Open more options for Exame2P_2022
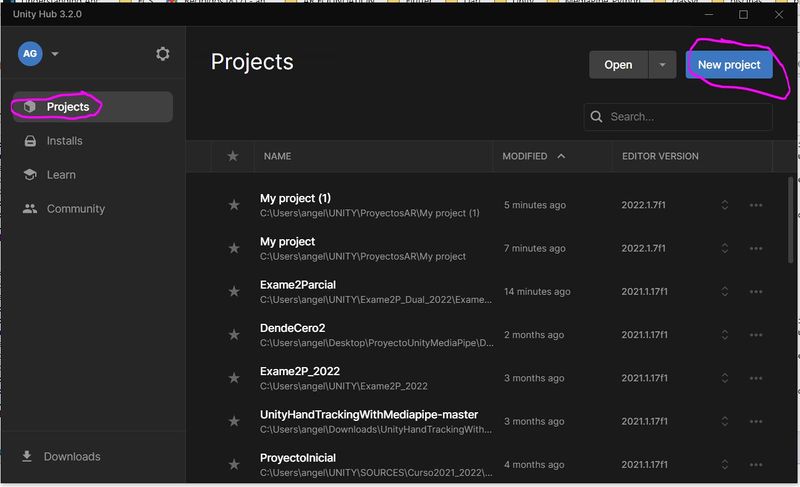 (756, 378)
